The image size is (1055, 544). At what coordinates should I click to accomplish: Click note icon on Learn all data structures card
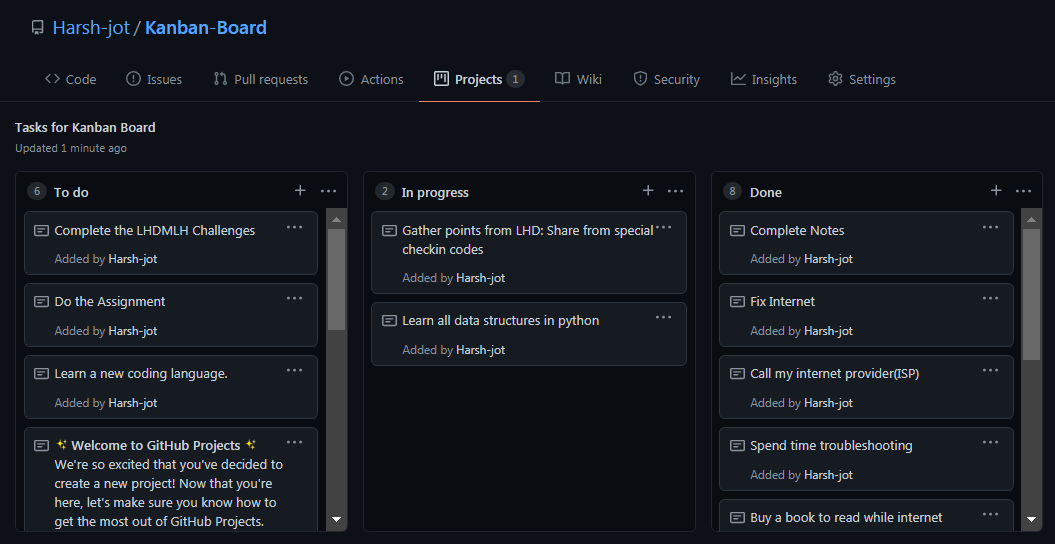tap(389, 321)
